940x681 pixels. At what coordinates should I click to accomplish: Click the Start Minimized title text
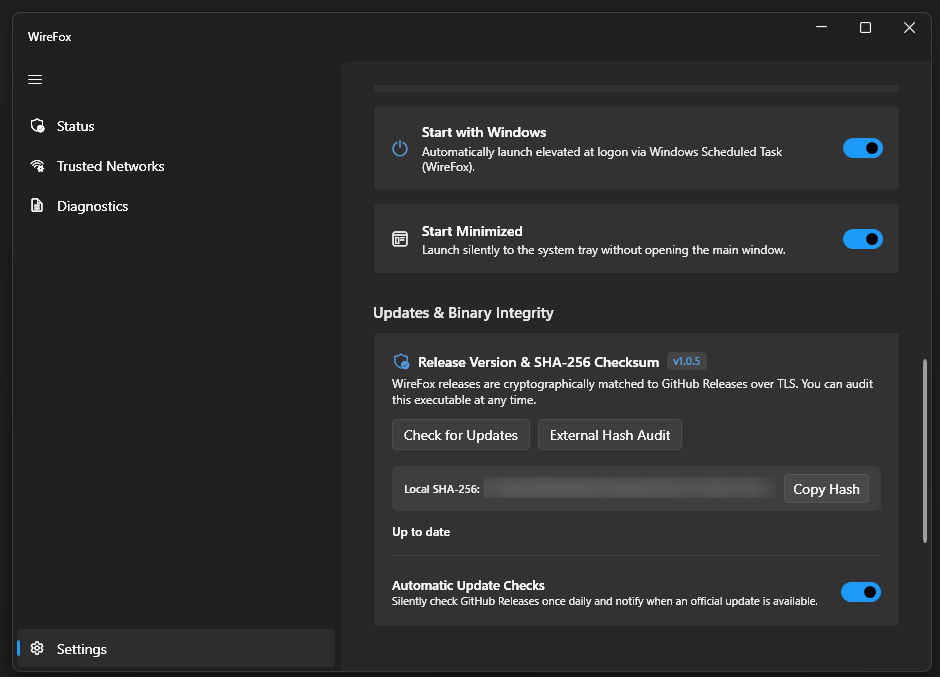click(x=472, y=231)
